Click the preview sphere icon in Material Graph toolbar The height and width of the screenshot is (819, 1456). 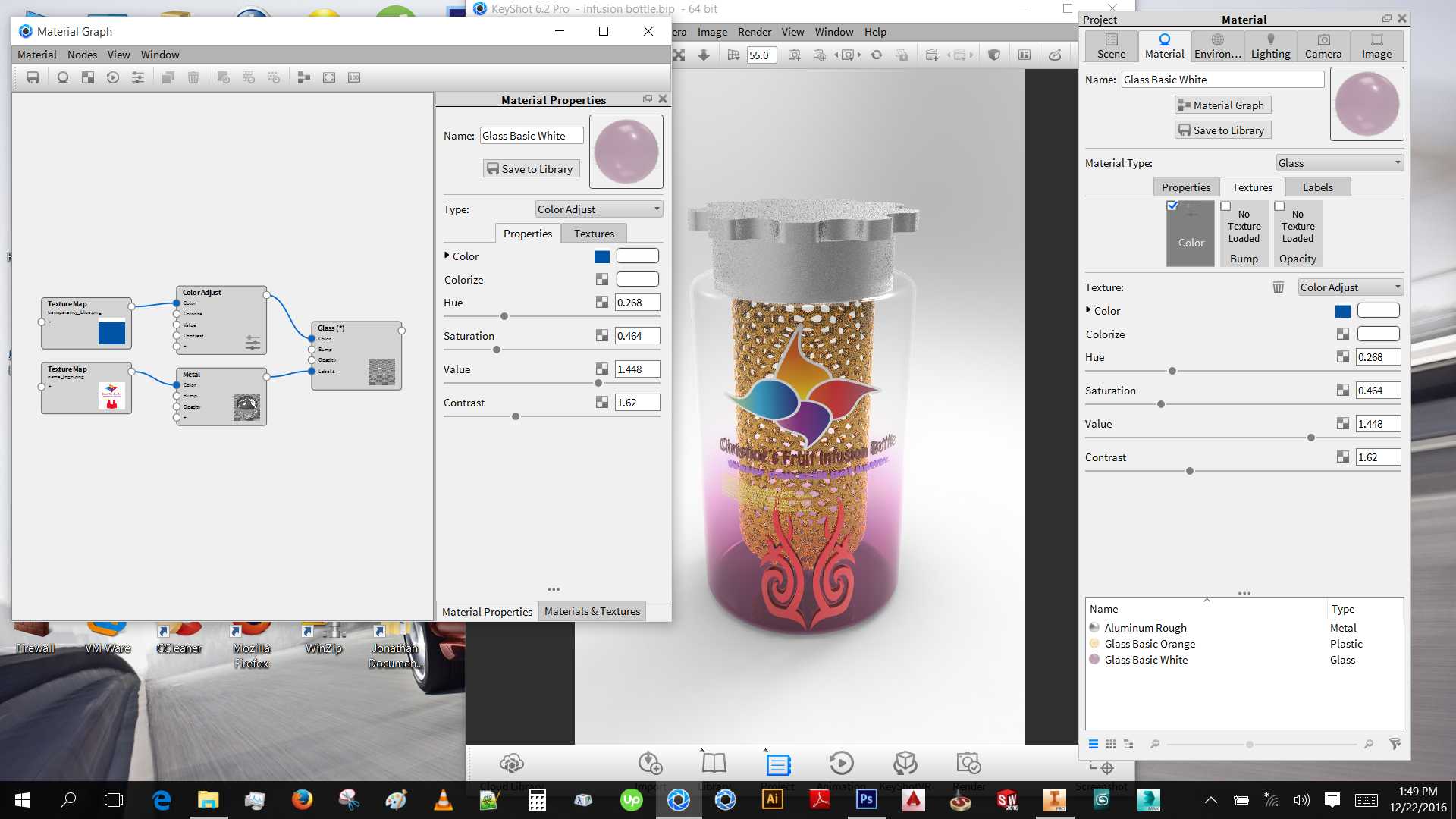point(63,77)
